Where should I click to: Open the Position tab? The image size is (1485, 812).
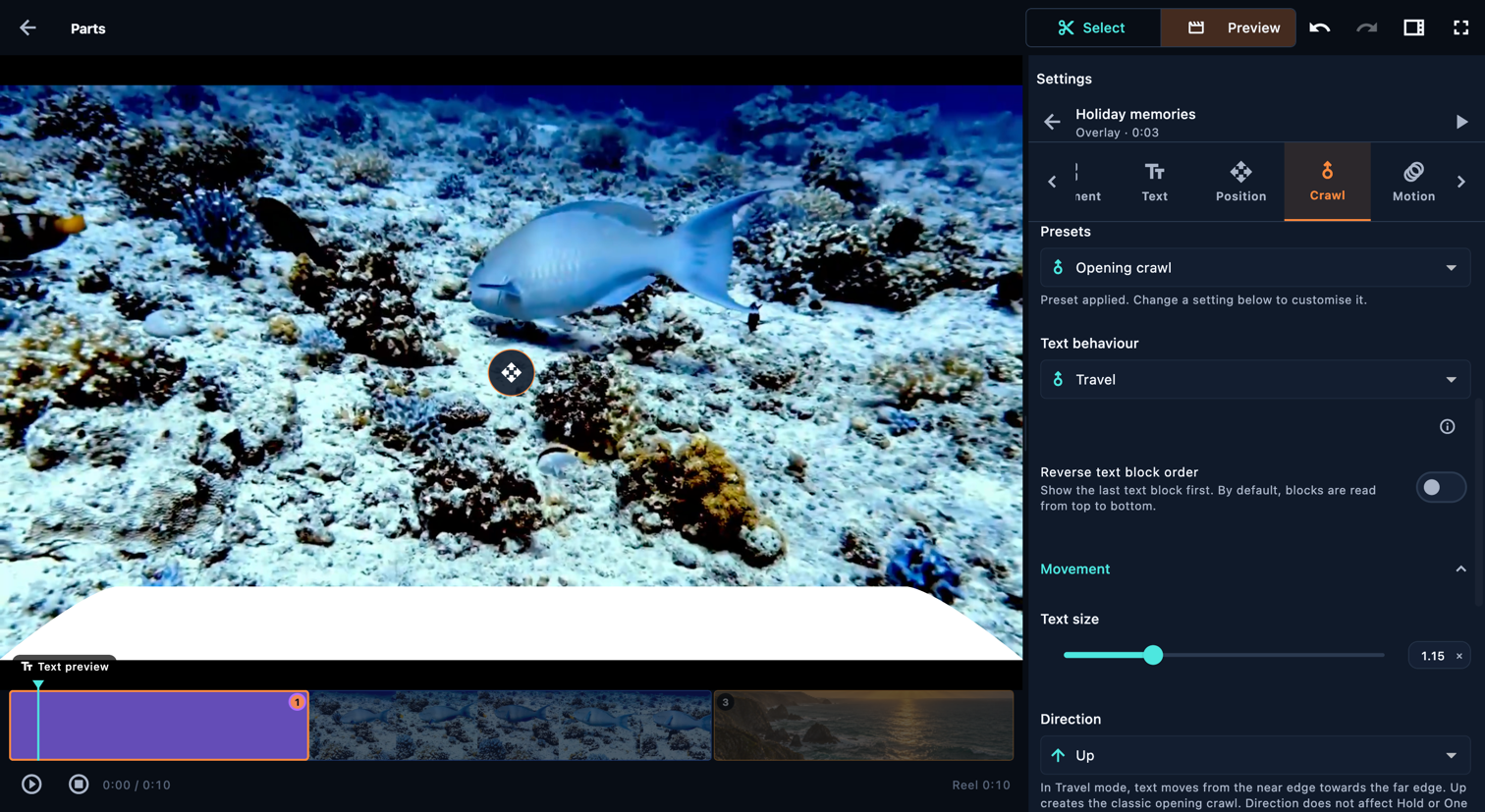(x=1241, y=182)
